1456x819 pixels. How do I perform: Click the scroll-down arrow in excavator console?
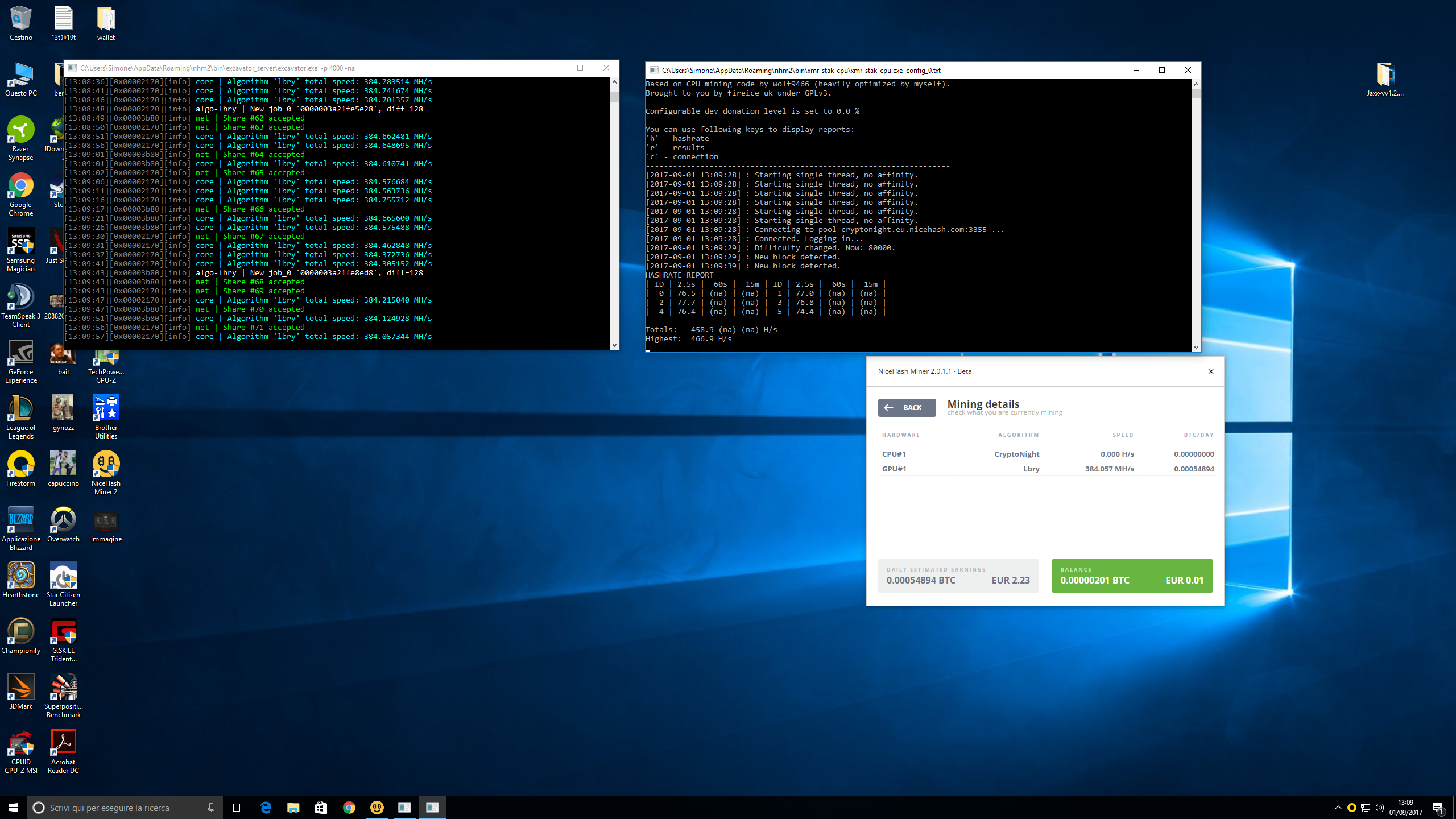[x=614, y=345]
